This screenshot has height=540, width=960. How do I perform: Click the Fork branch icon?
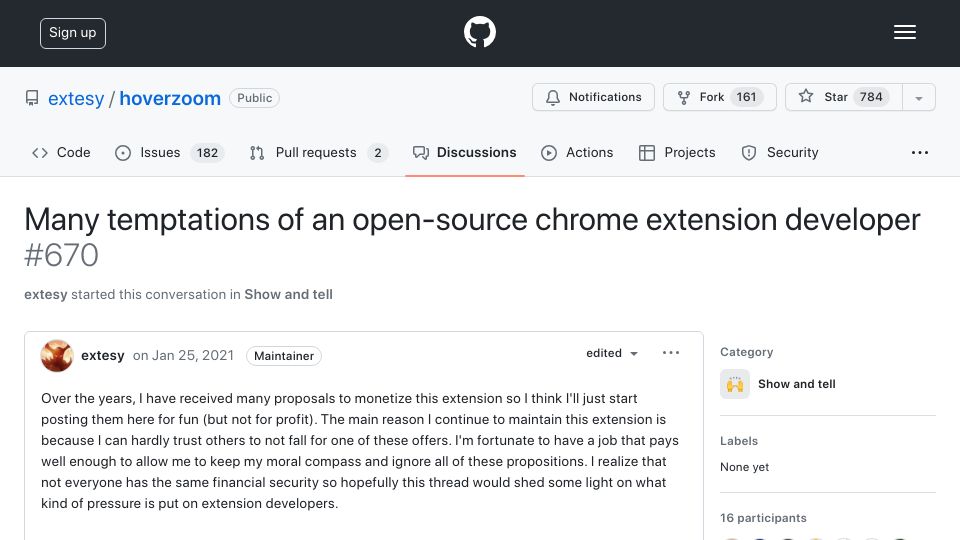[684, 97]
